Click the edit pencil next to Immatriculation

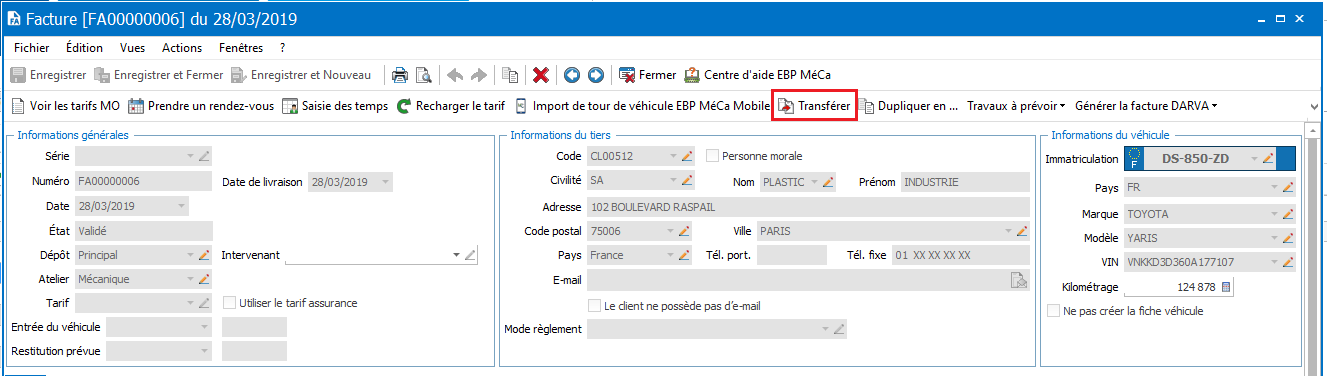tap(1268, 158)
